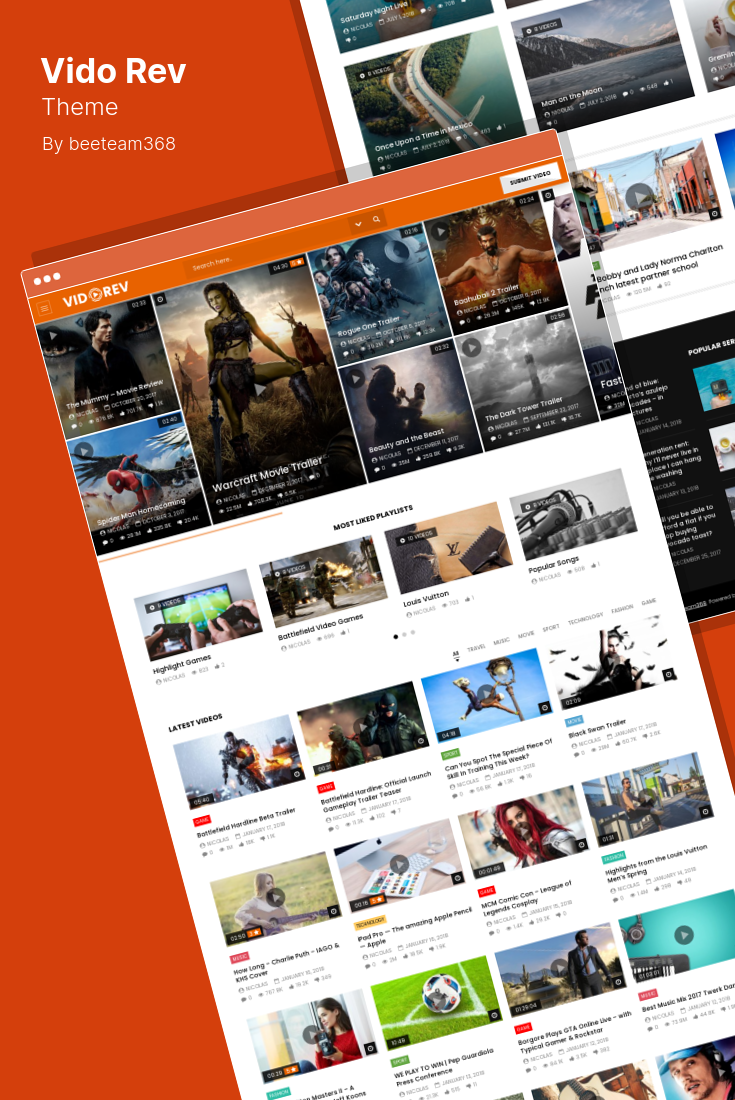735x1100 pixels.
Task: Open the Highlight Games playlist thumbnail
Action: pos(198,613)
